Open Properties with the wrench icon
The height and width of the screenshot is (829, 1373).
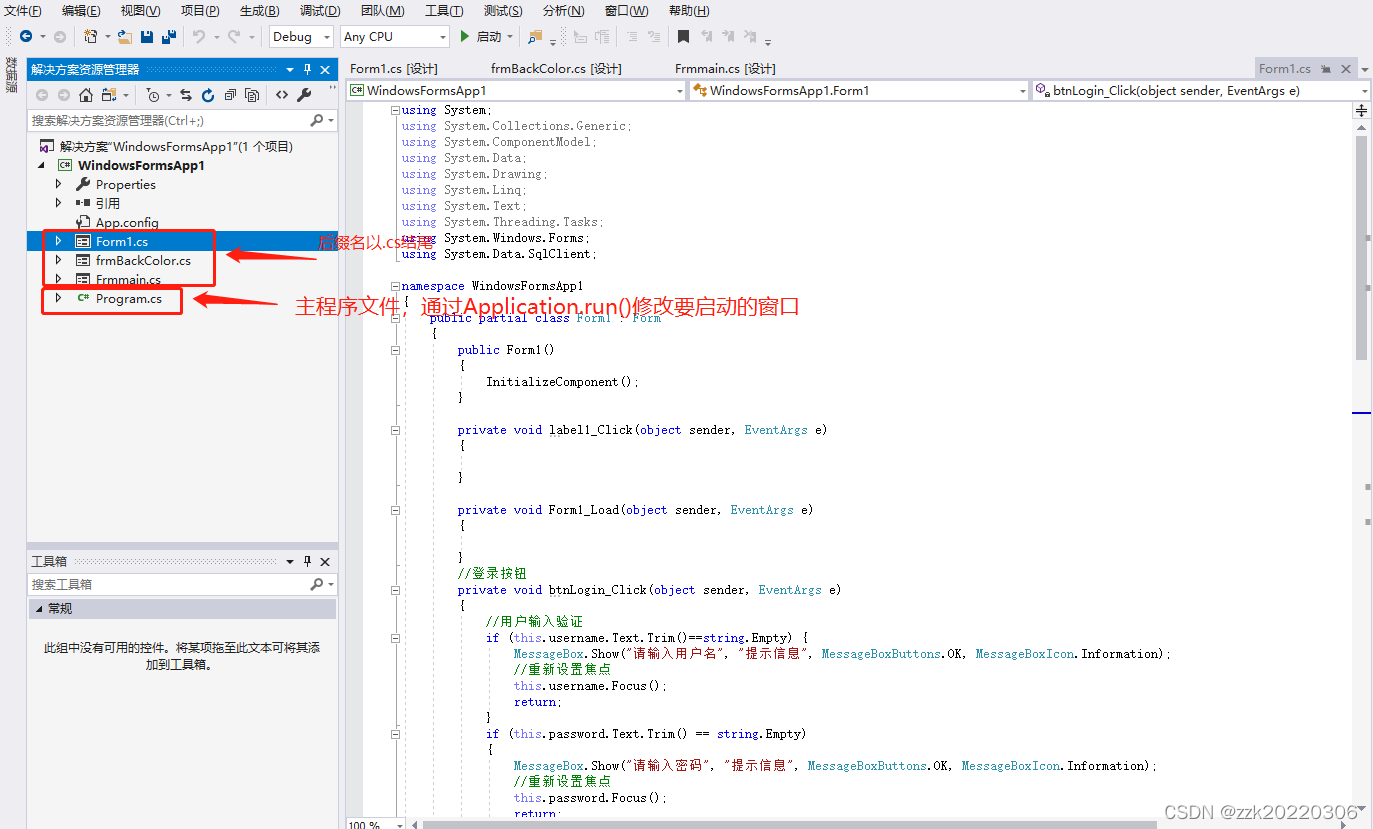[304, 95]
